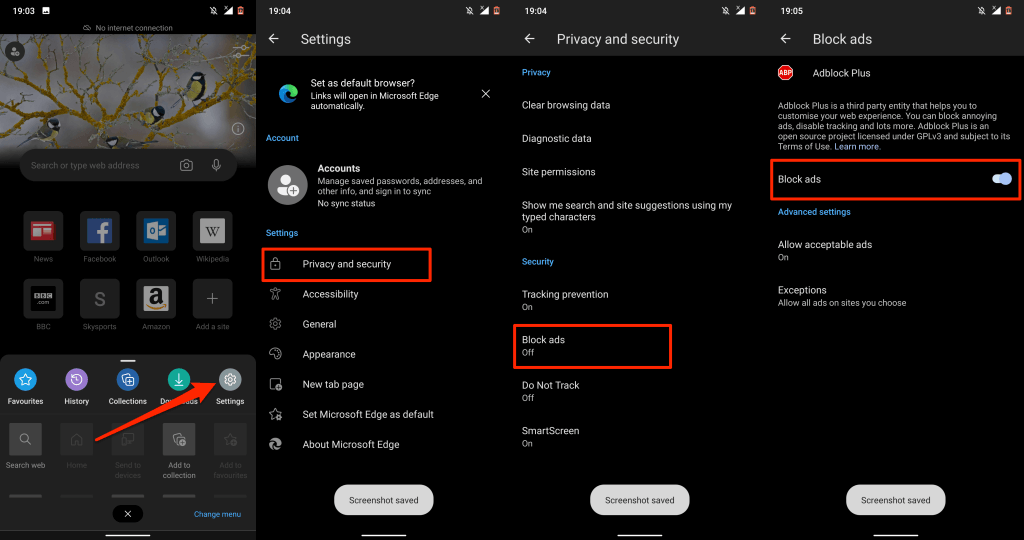This screenshot has height=540, width=1024.
Task: Click the Adblock Plus ABP logo
Action: tap(786, 72)
